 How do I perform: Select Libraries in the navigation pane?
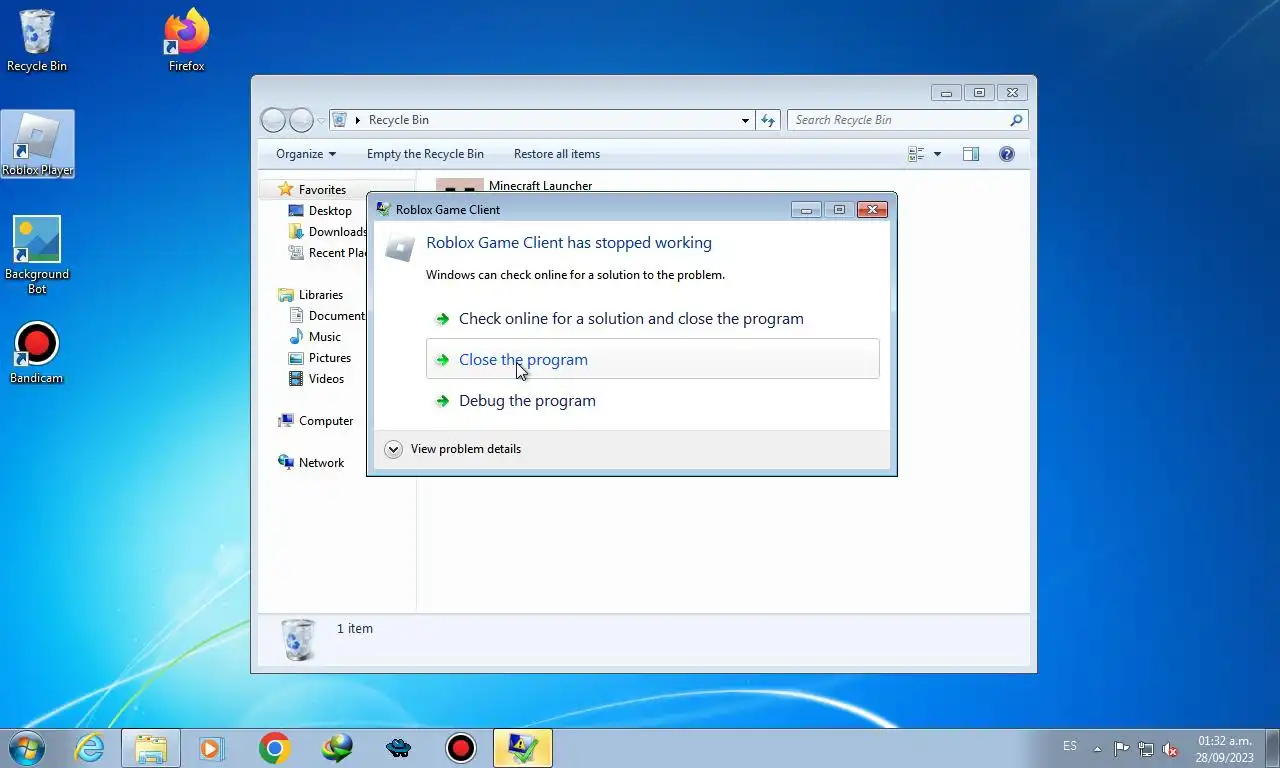[x=310, y=295]
